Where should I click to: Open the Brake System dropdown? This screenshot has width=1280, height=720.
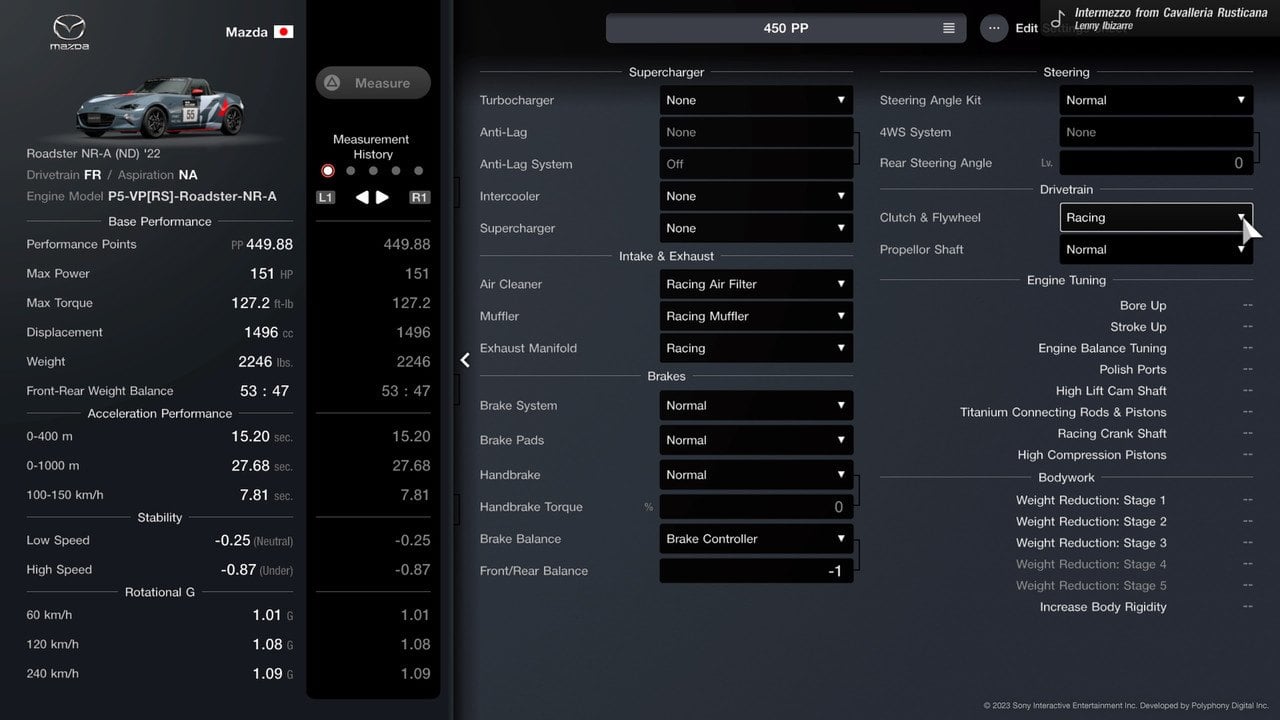point(756,405)
